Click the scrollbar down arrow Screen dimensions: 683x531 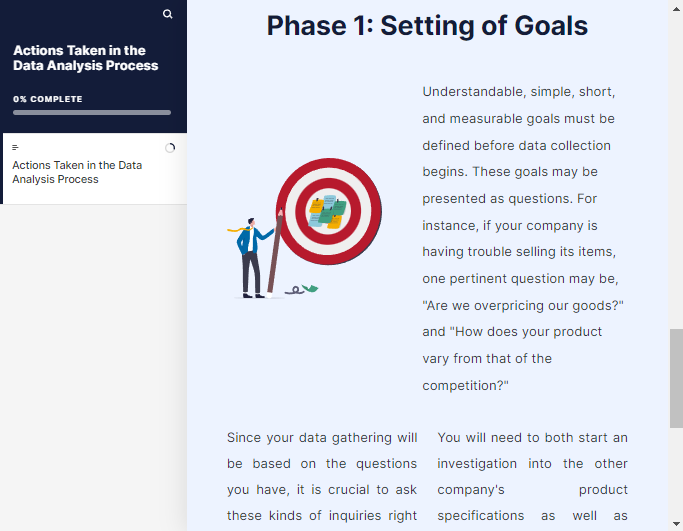(676, 524)
